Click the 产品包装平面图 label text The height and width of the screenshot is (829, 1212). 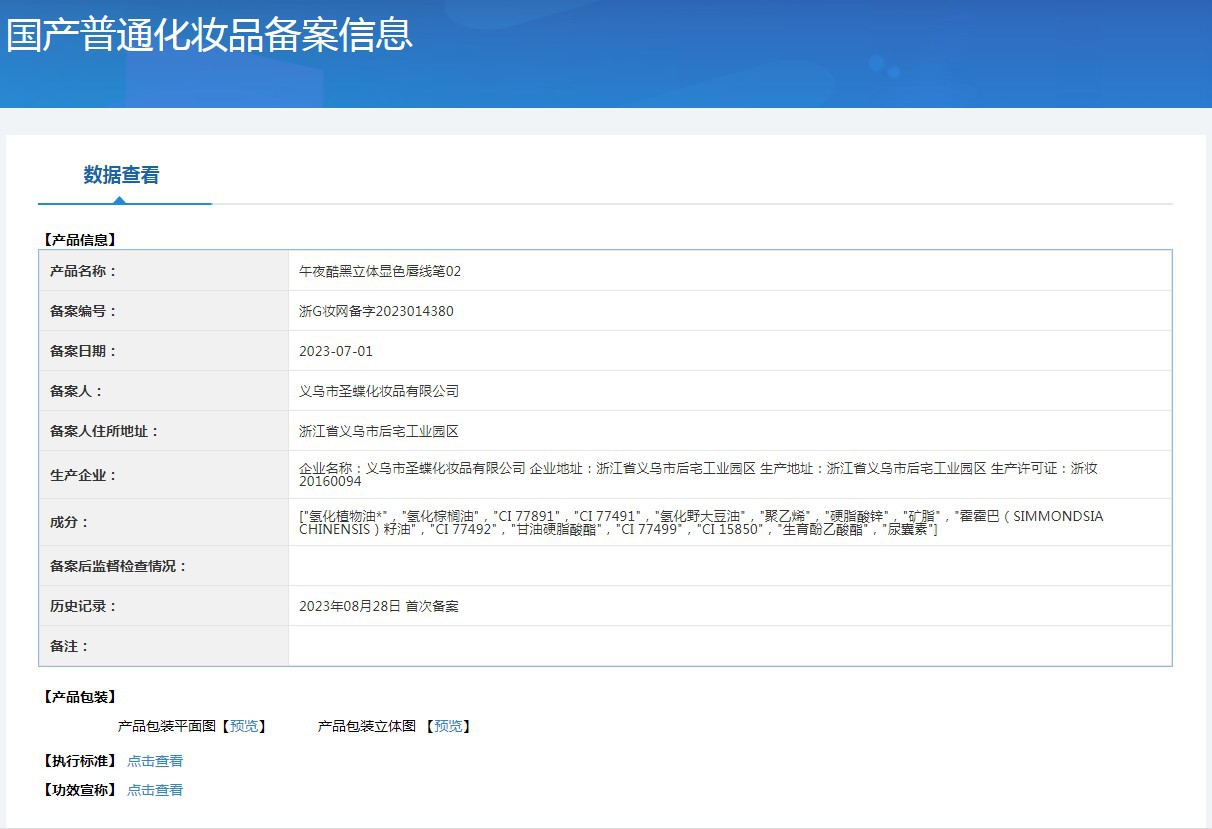coord(167,726)
